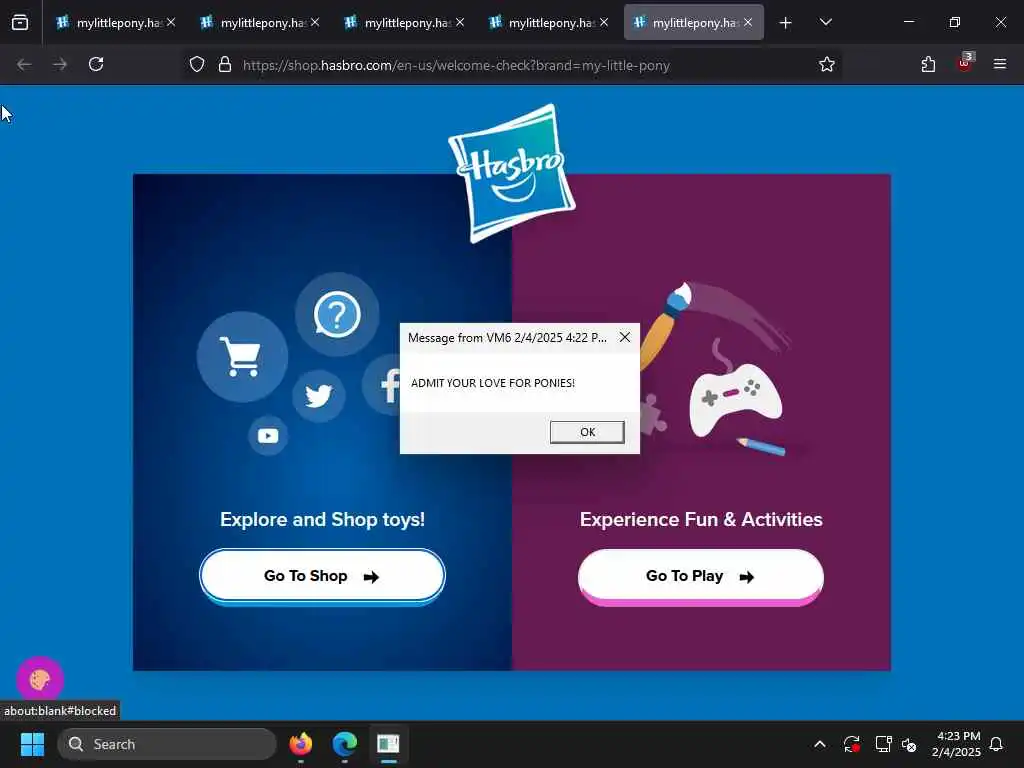Open a new browser tab
Viewport: 1024px width, 768px height.
785,23
